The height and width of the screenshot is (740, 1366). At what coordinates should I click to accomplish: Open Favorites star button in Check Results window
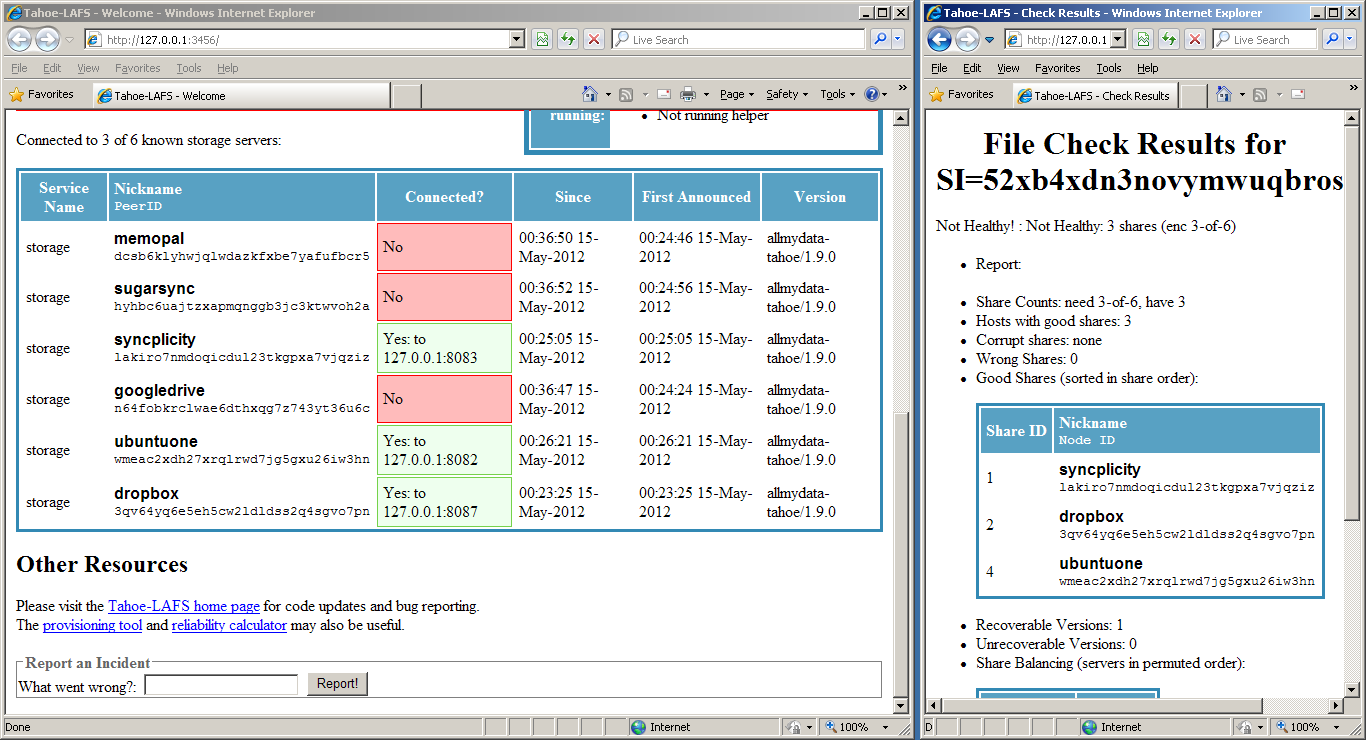(x=961, y=94)
